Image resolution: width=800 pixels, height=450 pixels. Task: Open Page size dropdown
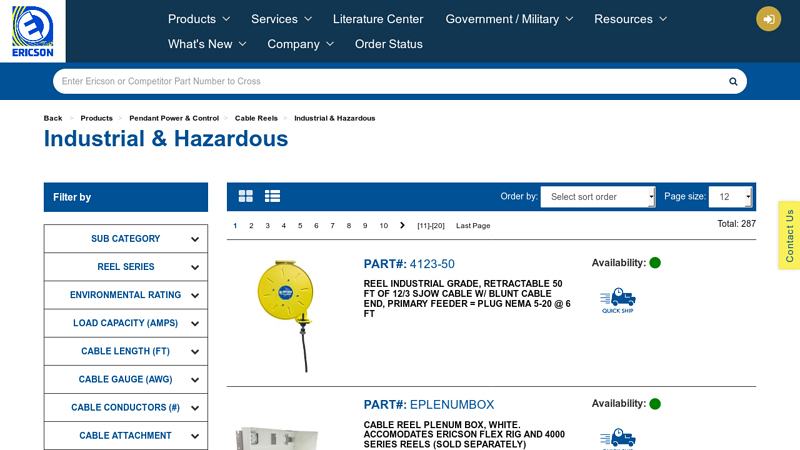pyautogui.click(x=730, y=197)
